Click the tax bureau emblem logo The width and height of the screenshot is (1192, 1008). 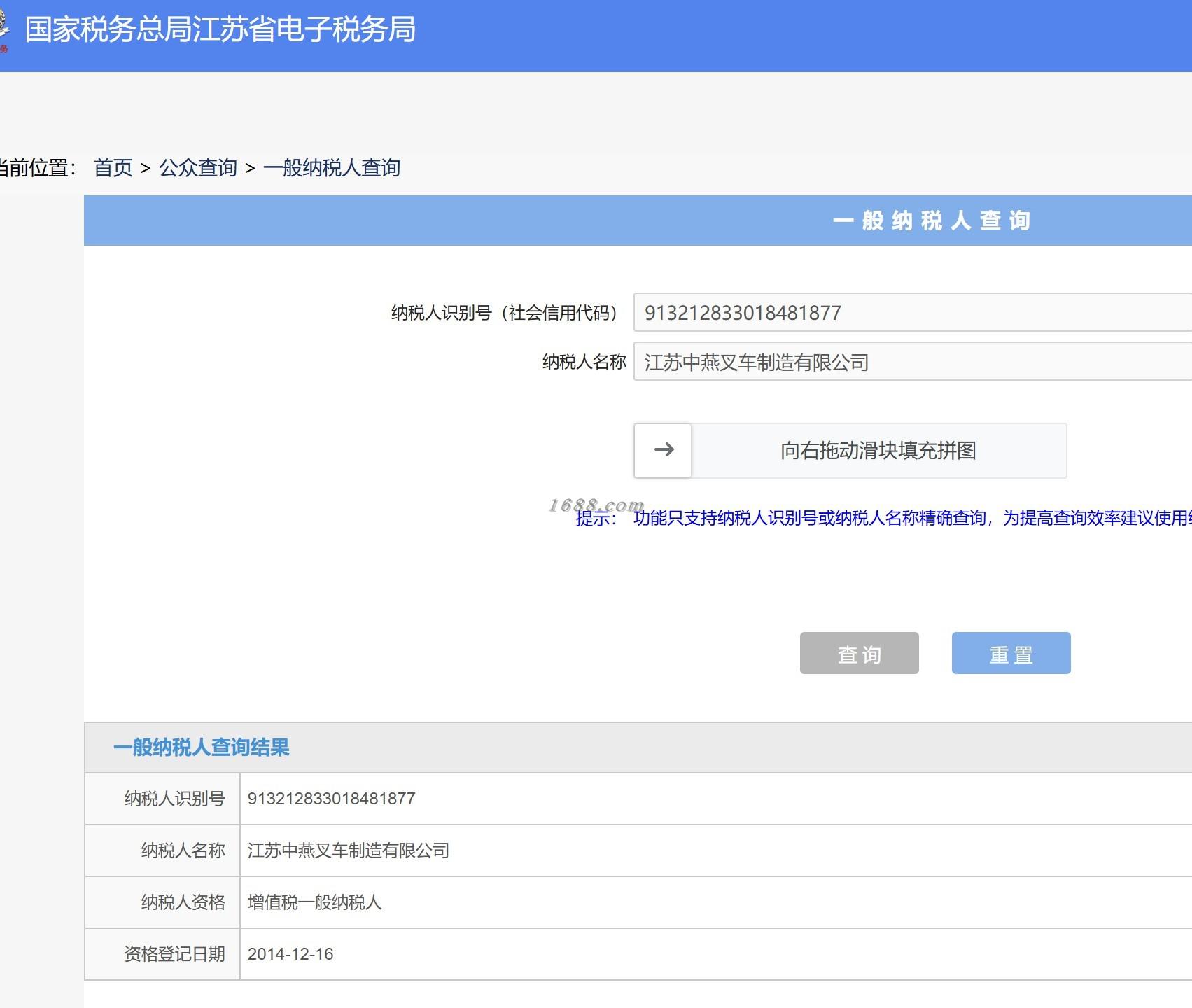click(4, 31)
